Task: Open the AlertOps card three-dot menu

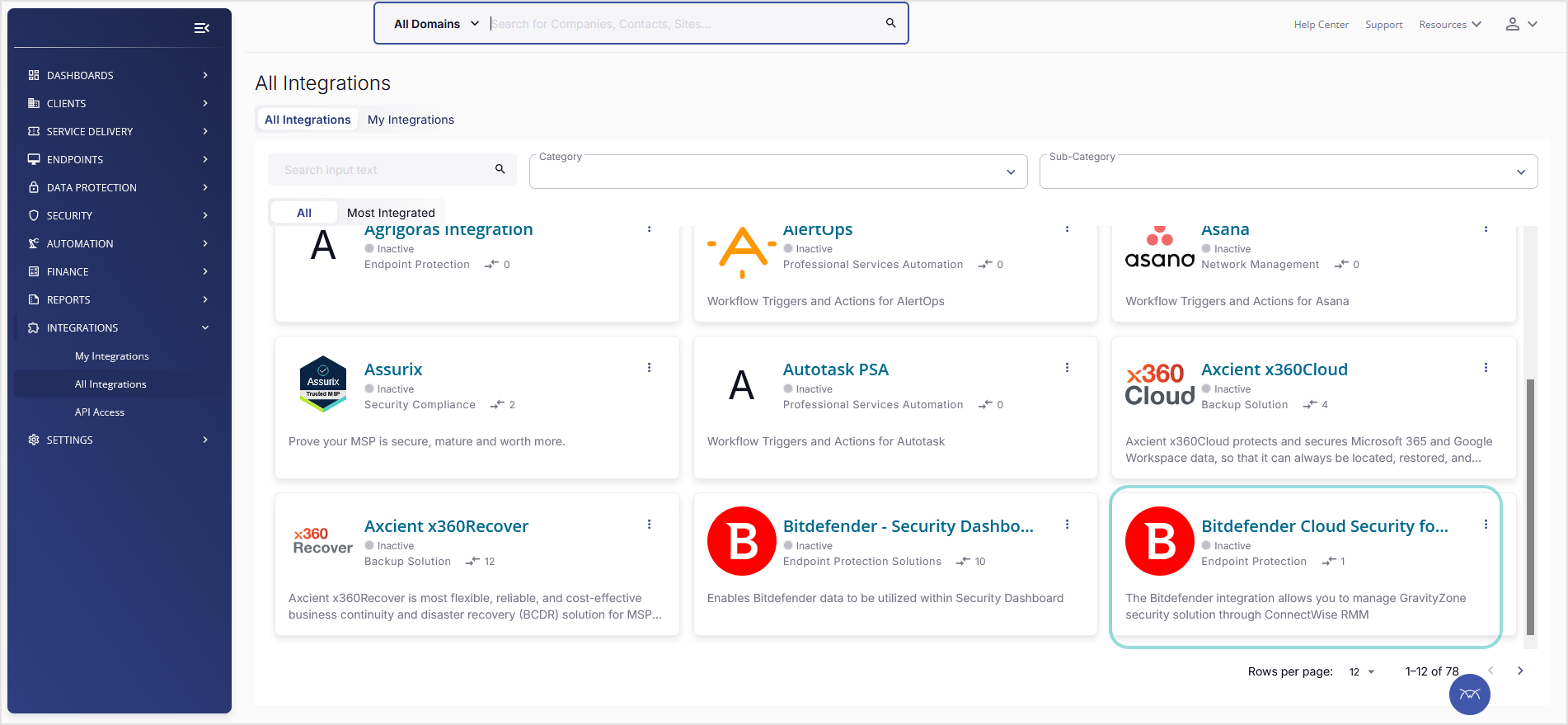Action: (x=1068, y=229)
